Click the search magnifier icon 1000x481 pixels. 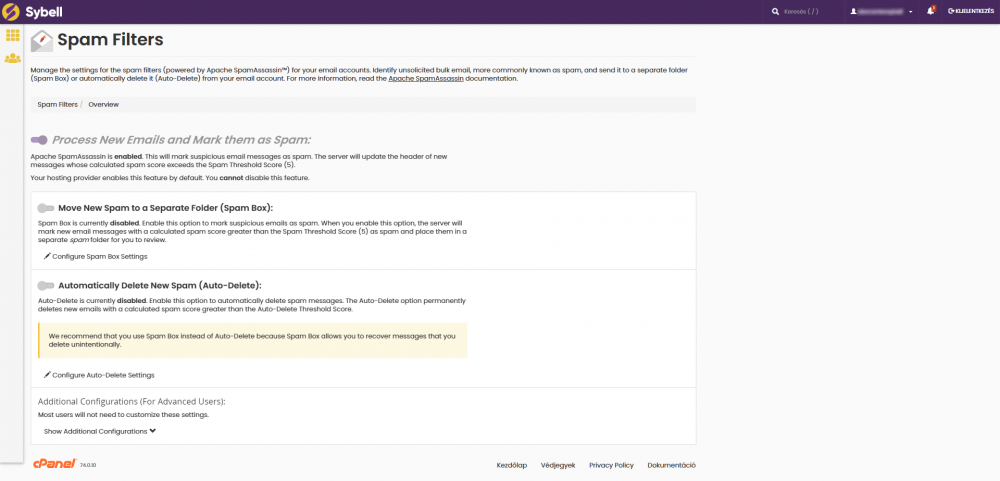[776, 11]
